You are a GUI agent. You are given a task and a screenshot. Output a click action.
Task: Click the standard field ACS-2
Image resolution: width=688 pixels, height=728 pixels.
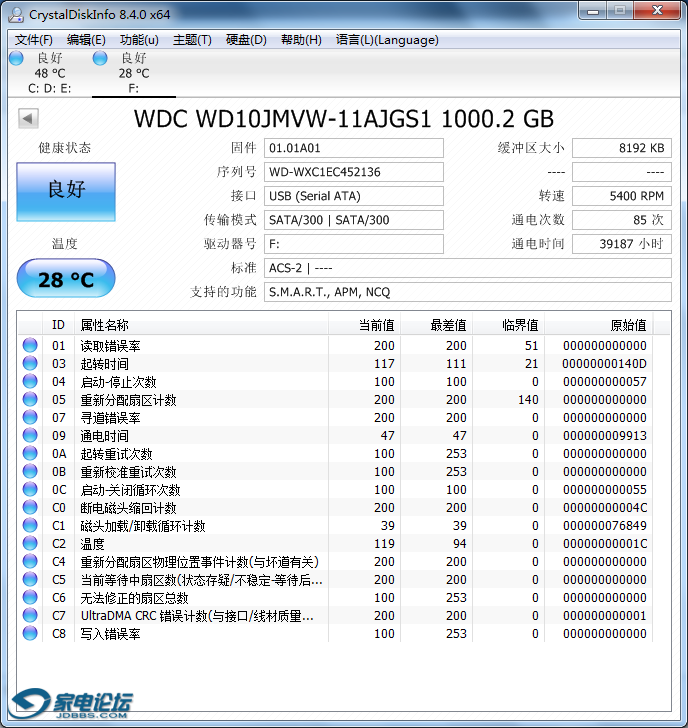tap(468, 268)
